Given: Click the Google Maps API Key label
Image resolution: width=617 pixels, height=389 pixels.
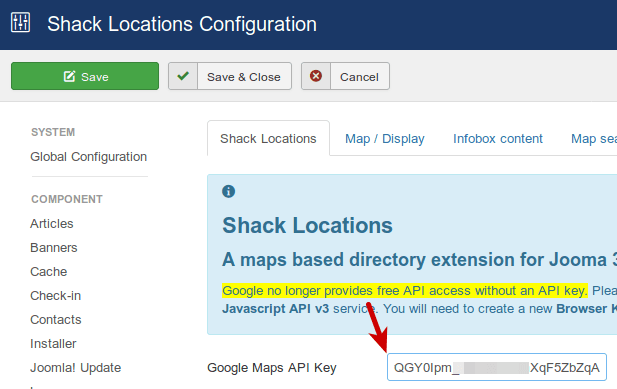Looking at the screenshot, I should (272, 367).
